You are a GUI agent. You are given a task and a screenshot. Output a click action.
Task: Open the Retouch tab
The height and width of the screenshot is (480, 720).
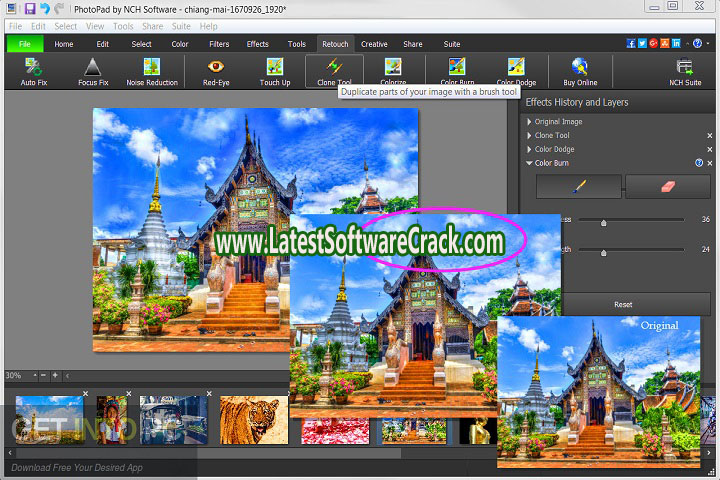pos(335,44)
